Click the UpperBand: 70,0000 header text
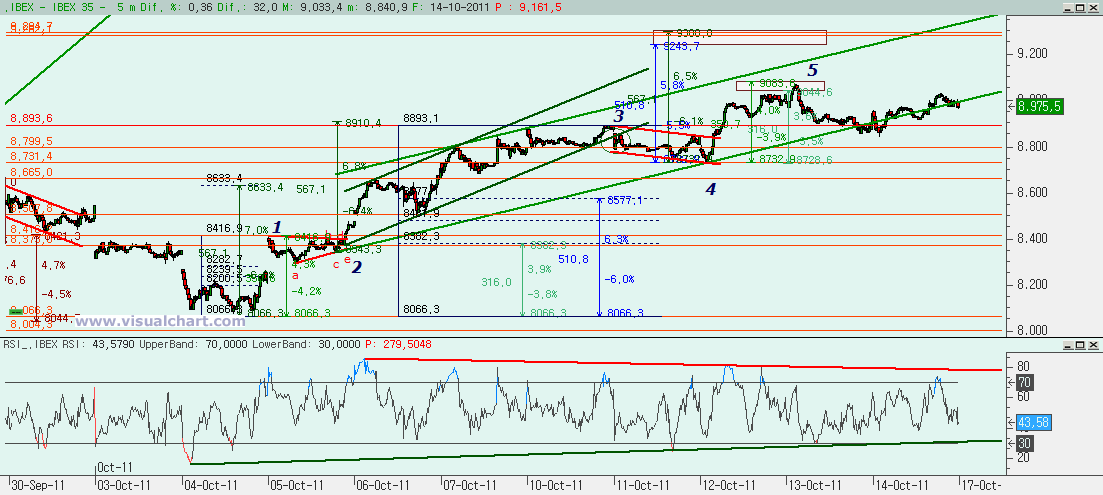This screenshot has width=1103, height=495. click(x=194, y=345)
